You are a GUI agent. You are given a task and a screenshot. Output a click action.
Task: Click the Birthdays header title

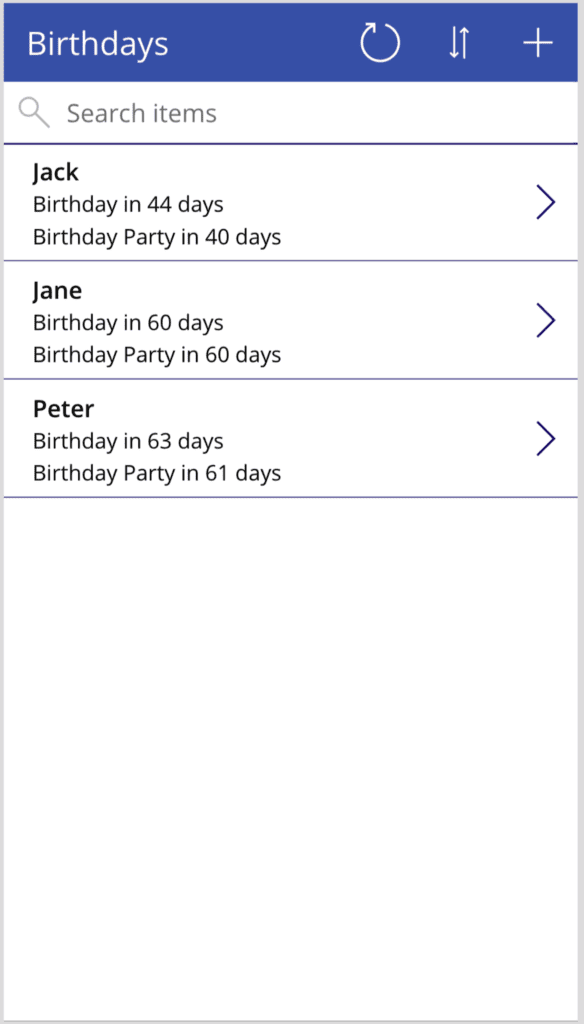(x=98, y=44)
